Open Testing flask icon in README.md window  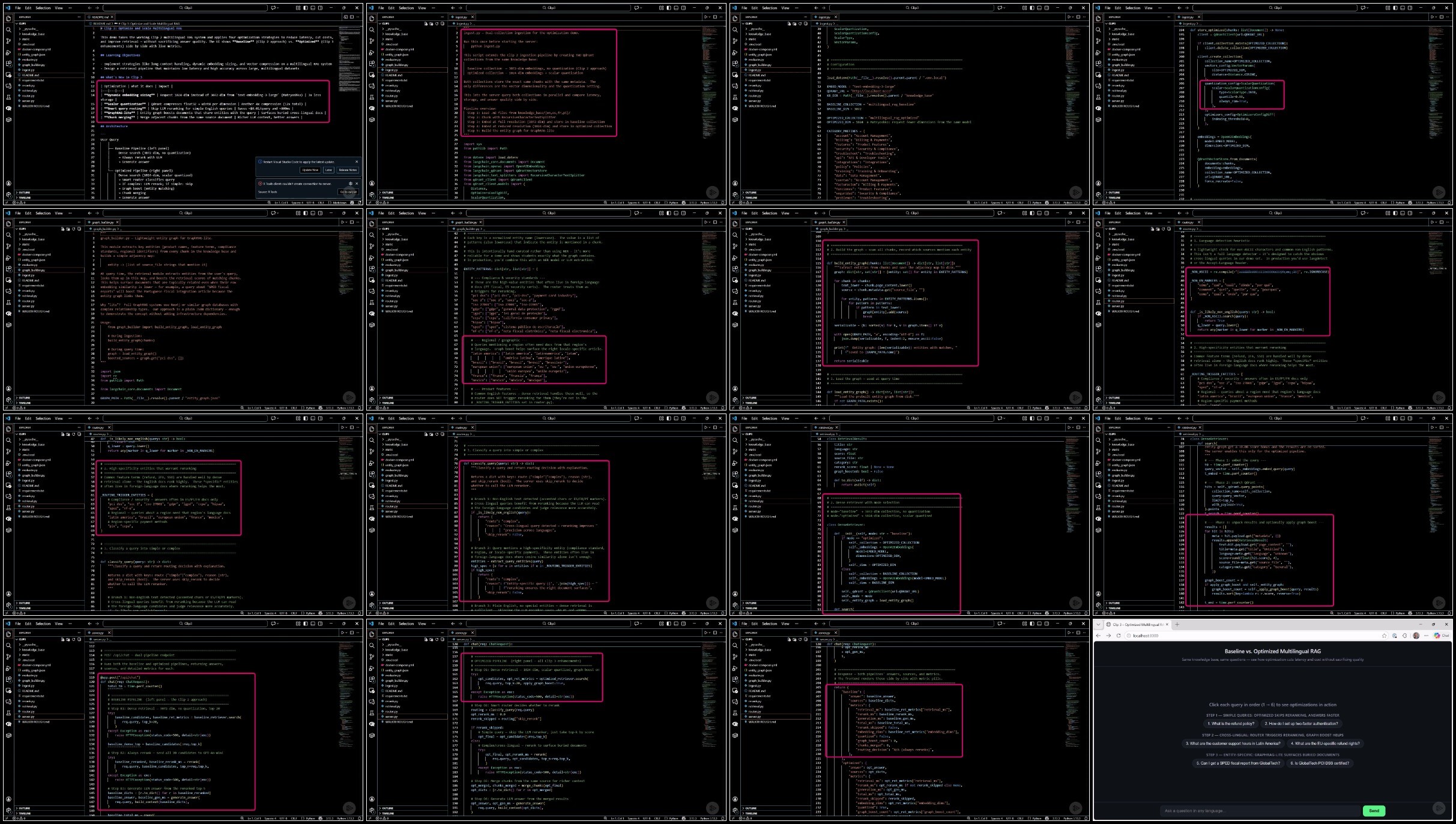click(x=8, y=97)
